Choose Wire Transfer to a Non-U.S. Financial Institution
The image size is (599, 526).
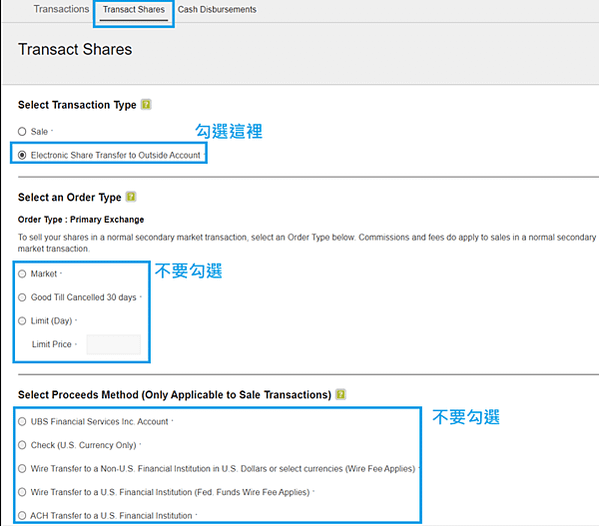[22, 468]
